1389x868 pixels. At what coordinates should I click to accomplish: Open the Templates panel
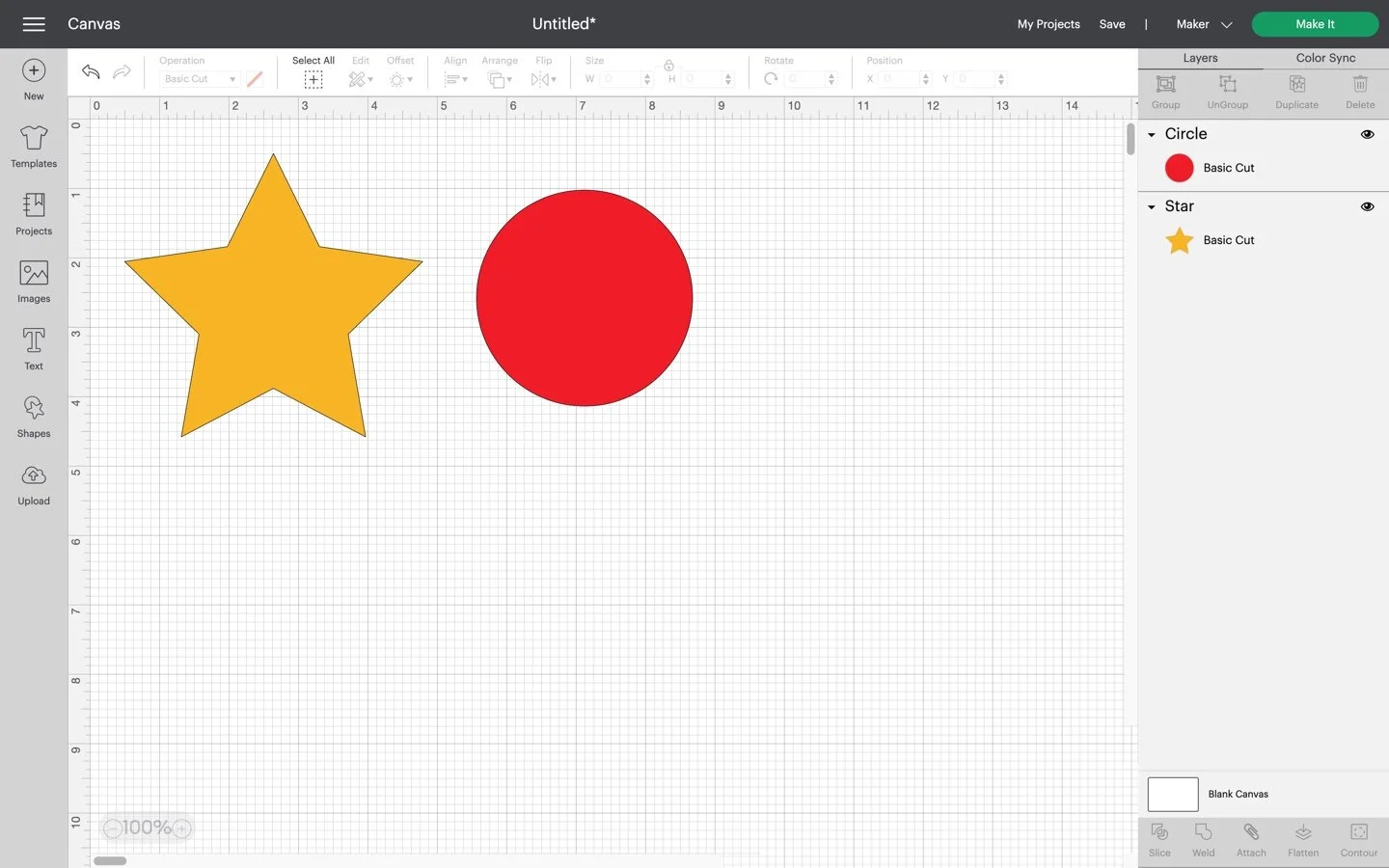click(34, 147)
